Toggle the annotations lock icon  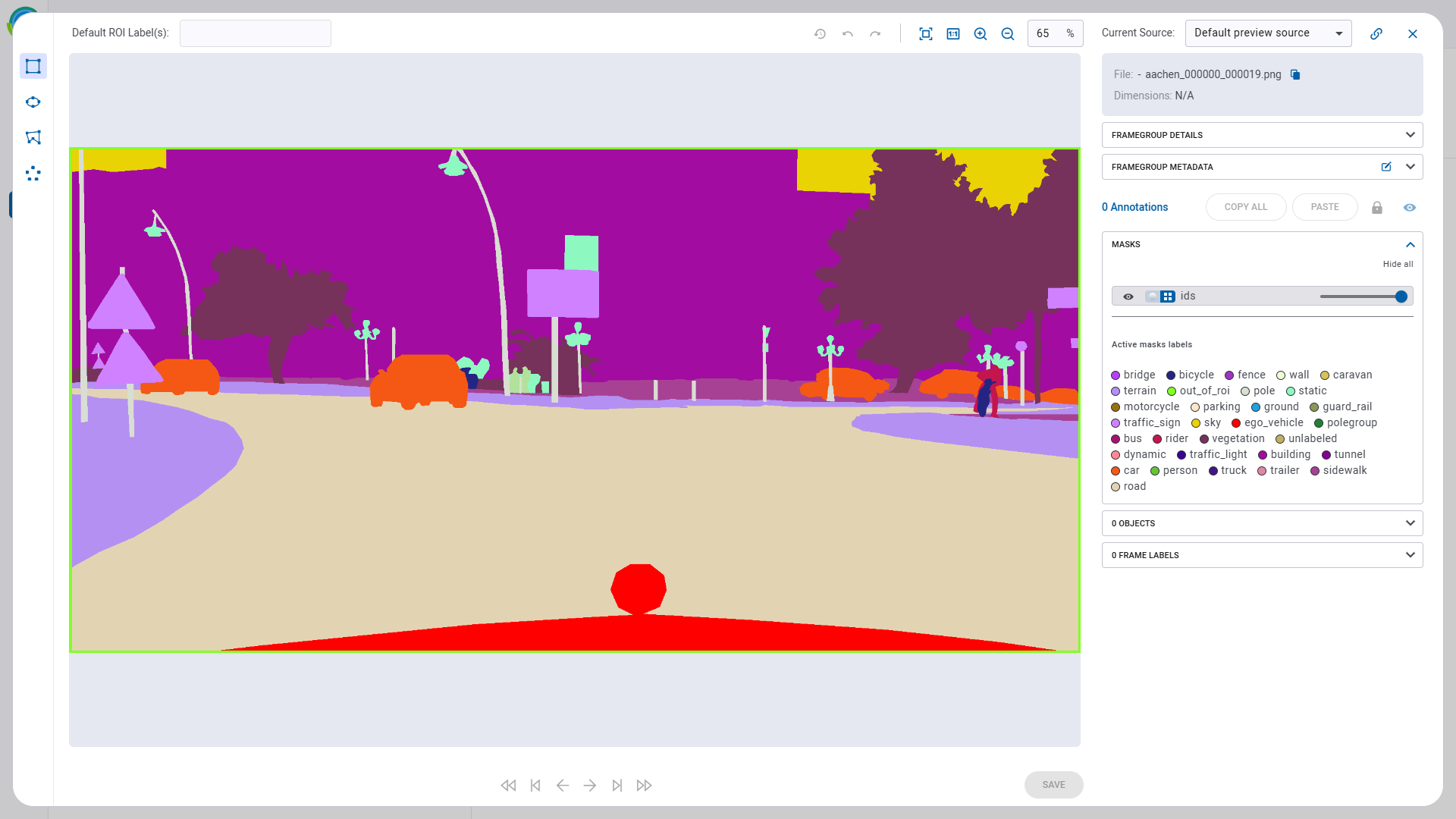pyautogui.click(x=1377, y=207)
